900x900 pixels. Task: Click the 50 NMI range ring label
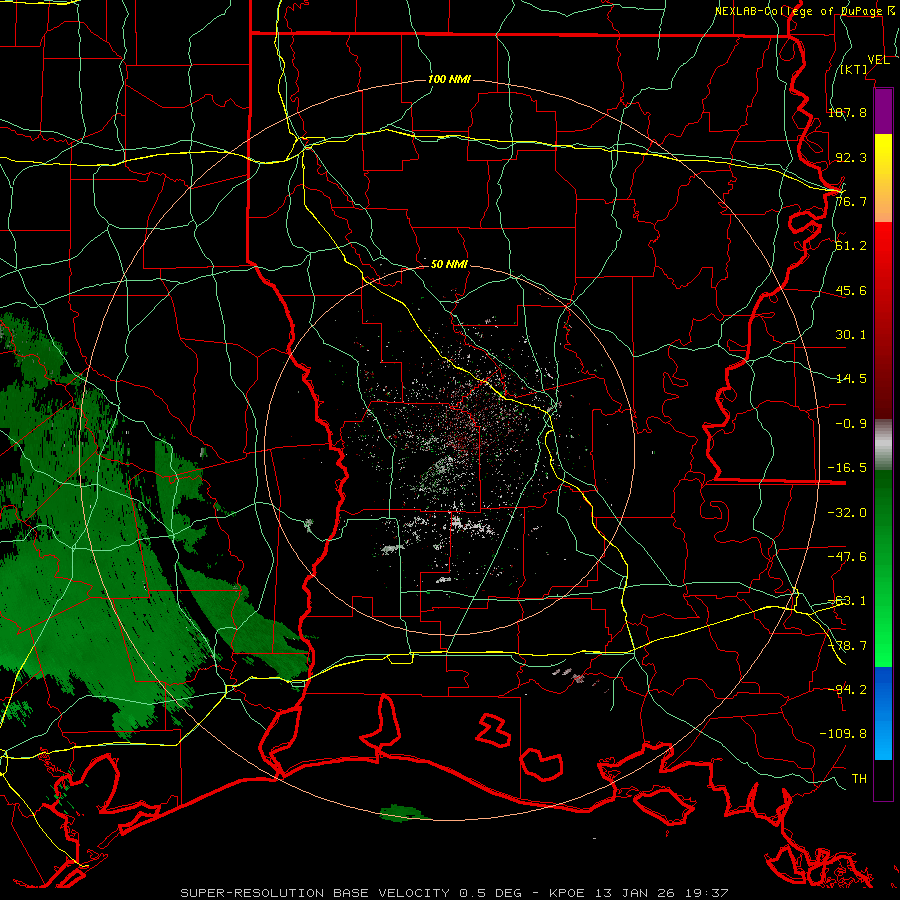449,265
